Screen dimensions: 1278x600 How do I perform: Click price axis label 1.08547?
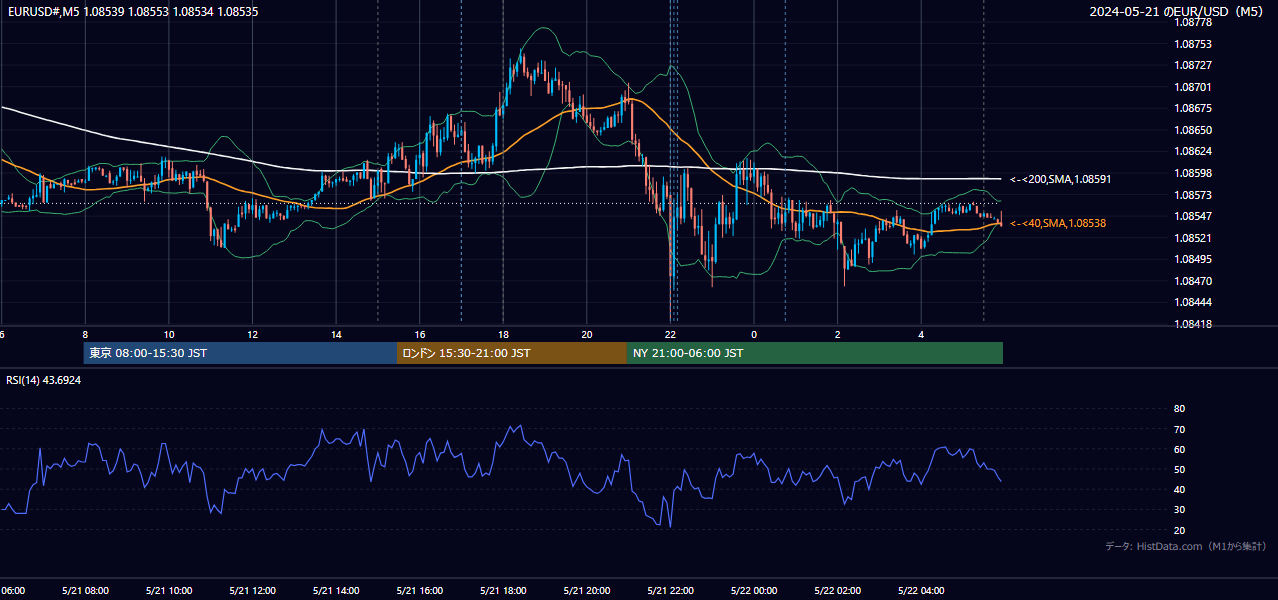1193,216
